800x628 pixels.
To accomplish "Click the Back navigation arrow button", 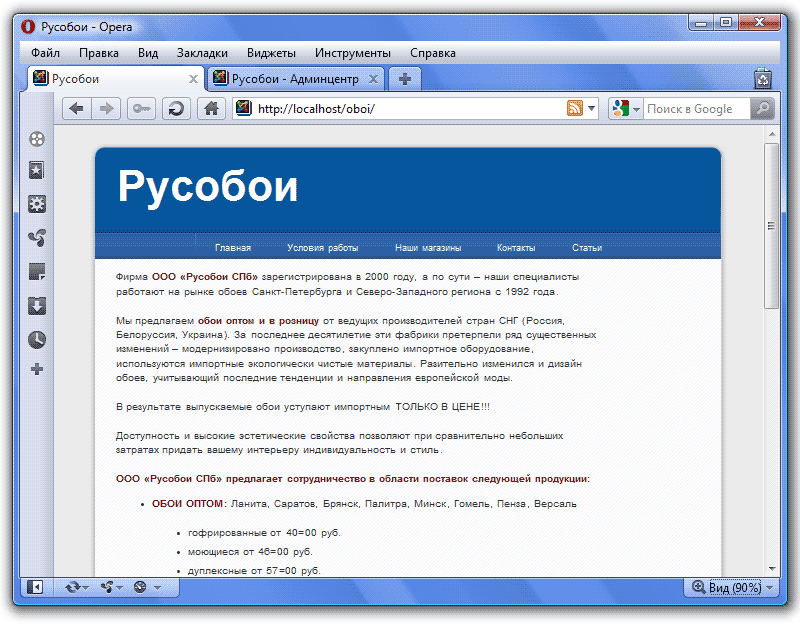I will [x=77, y=109].
